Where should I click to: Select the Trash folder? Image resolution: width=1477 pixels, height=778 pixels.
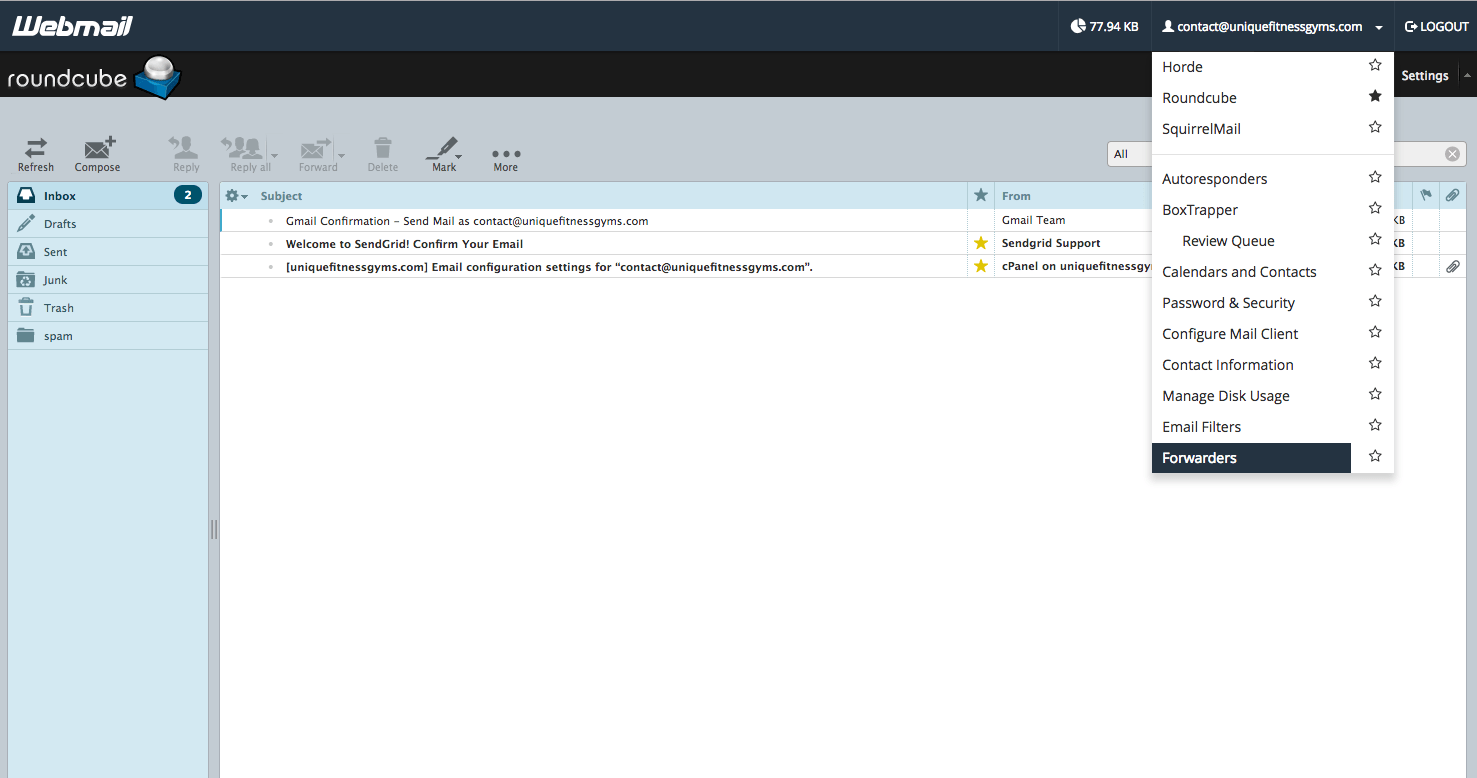coord(108,308)
